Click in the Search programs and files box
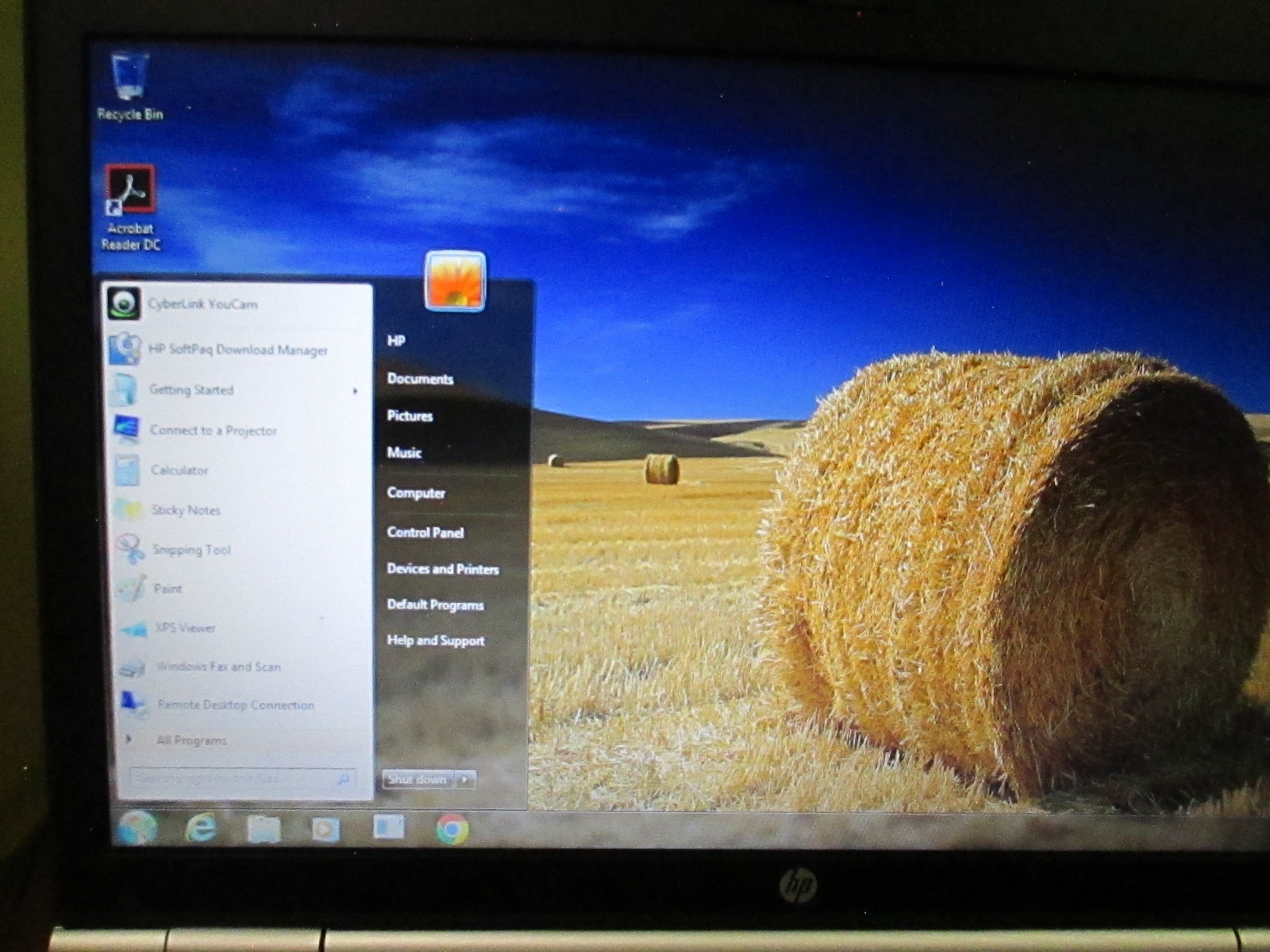 tap(242, 779)
